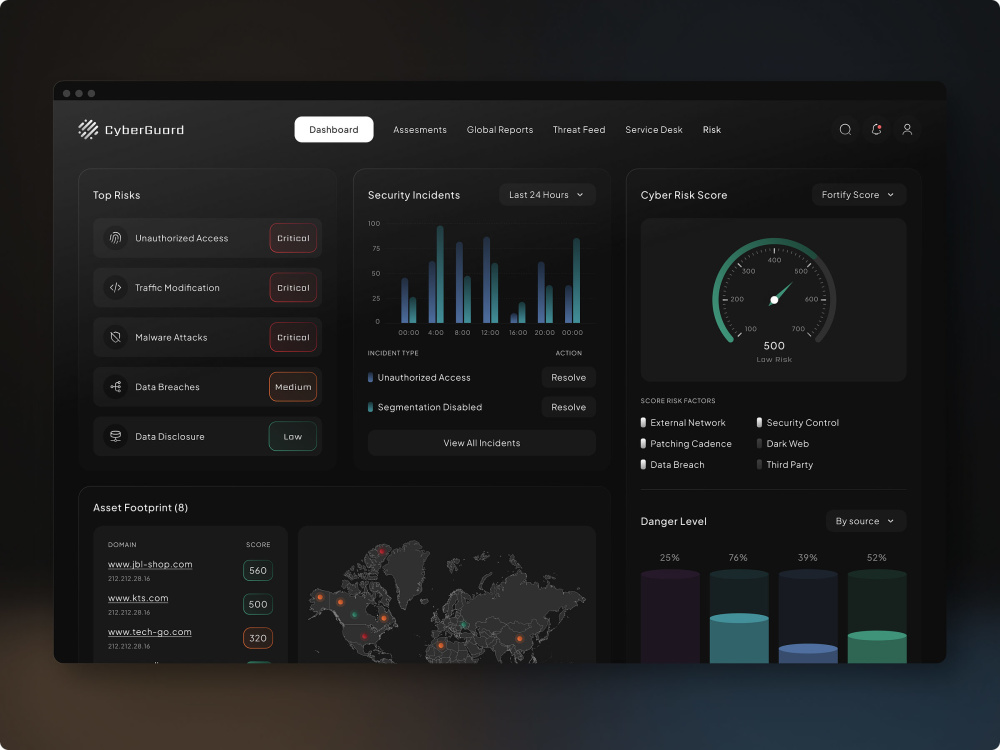1000x750 pixels.
Task: Click the 39% danger level cylinder
Action: click(808, 616)
